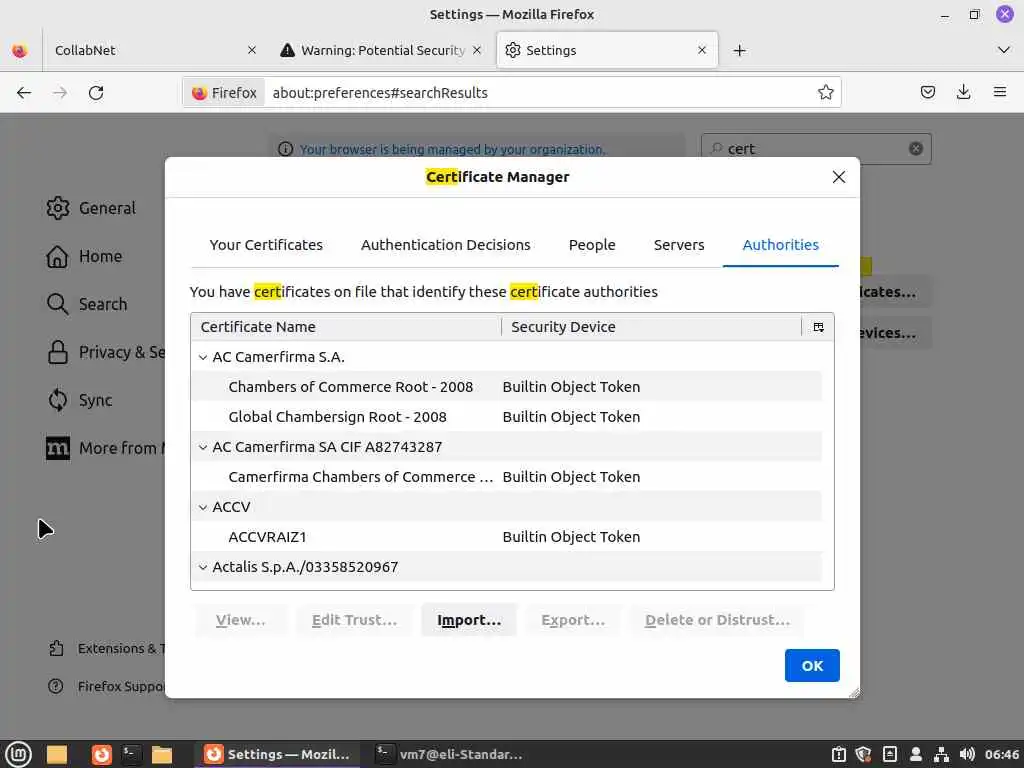
Task: Open a new tab with plus icon
Action: point(739,50)
